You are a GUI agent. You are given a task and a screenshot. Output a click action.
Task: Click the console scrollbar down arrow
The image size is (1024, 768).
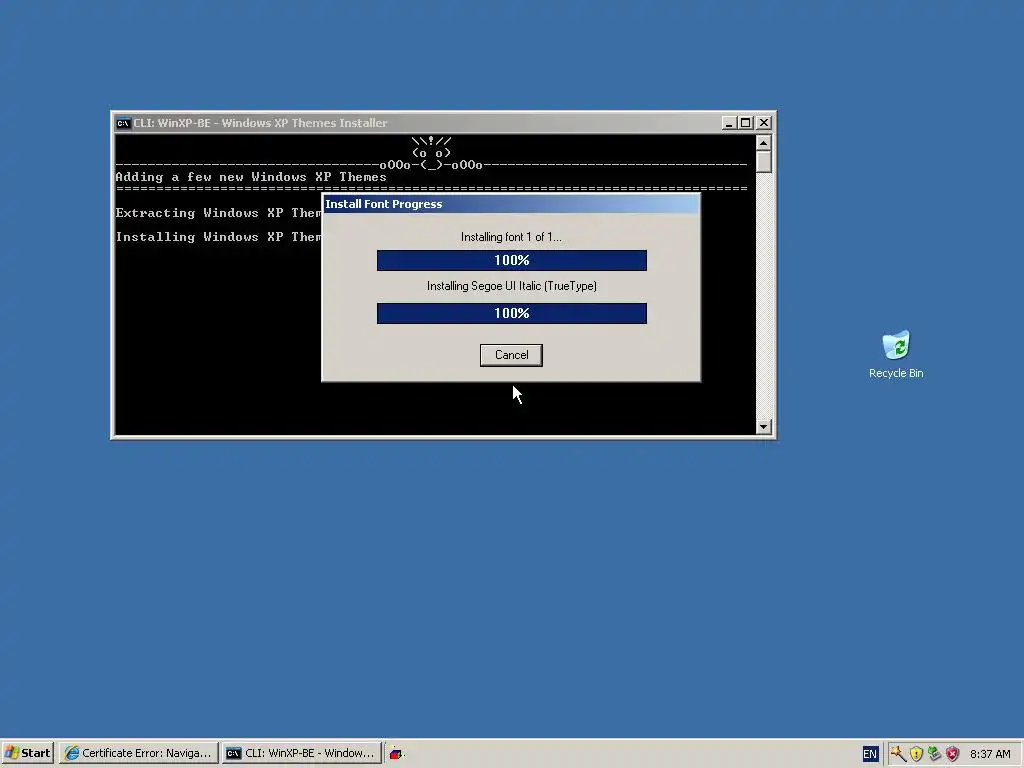point(763,427)
